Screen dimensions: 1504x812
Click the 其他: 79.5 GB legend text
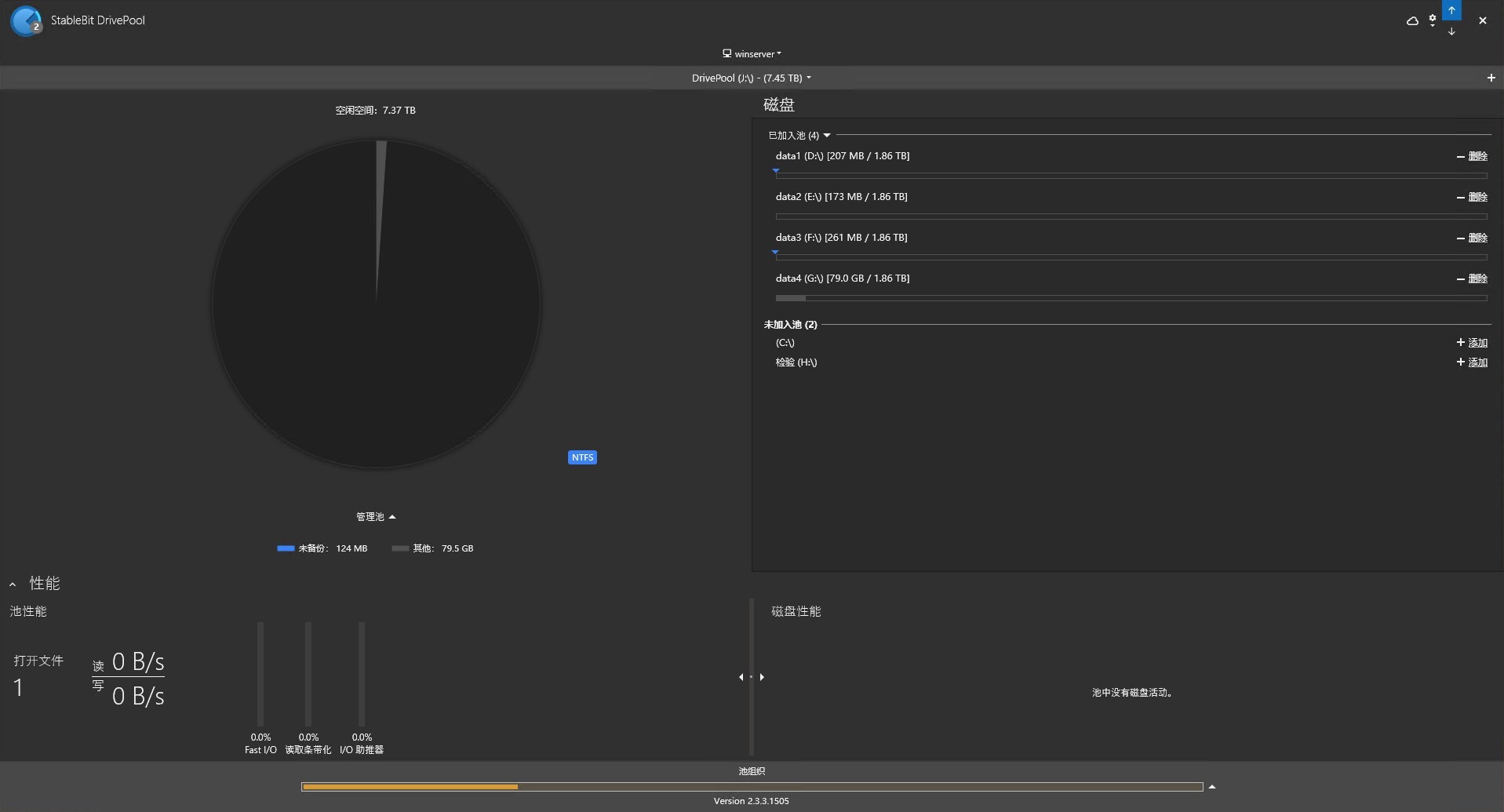click(443, 548)
